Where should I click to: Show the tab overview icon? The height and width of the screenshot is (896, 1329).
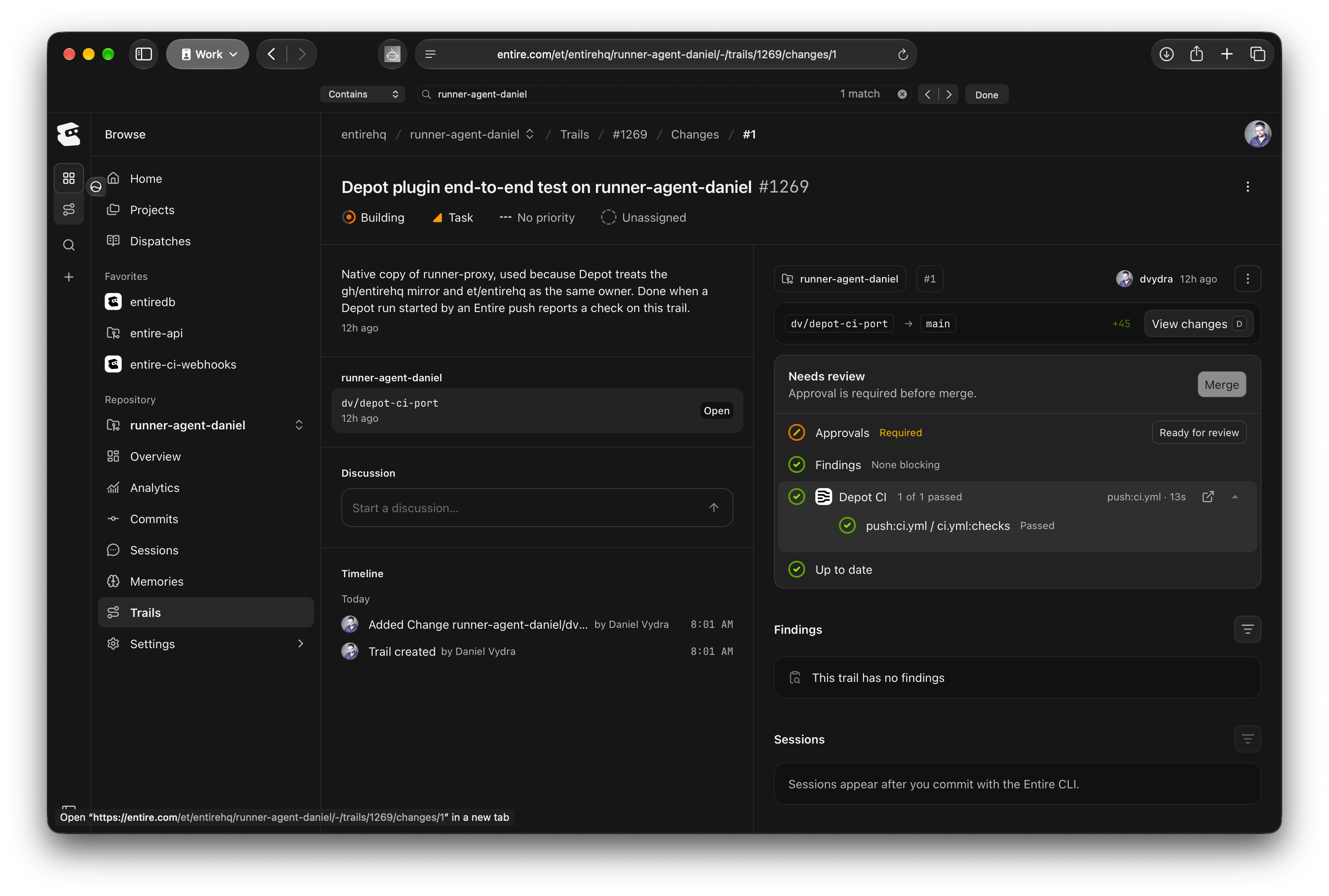click(x=1258, y=54)
